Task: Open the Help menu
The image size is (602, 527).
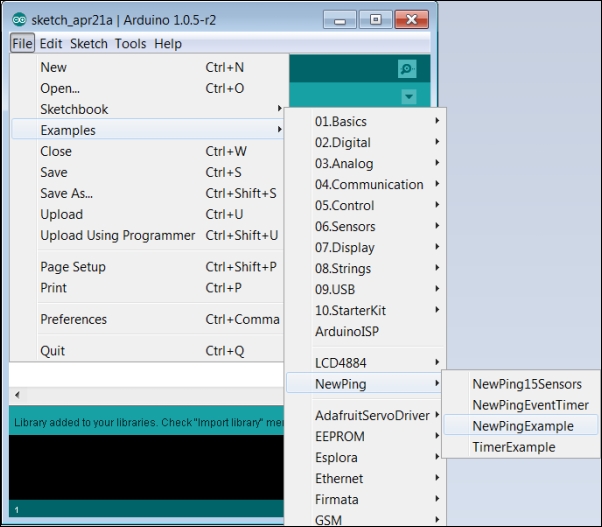Action: (x=168, y=43)
